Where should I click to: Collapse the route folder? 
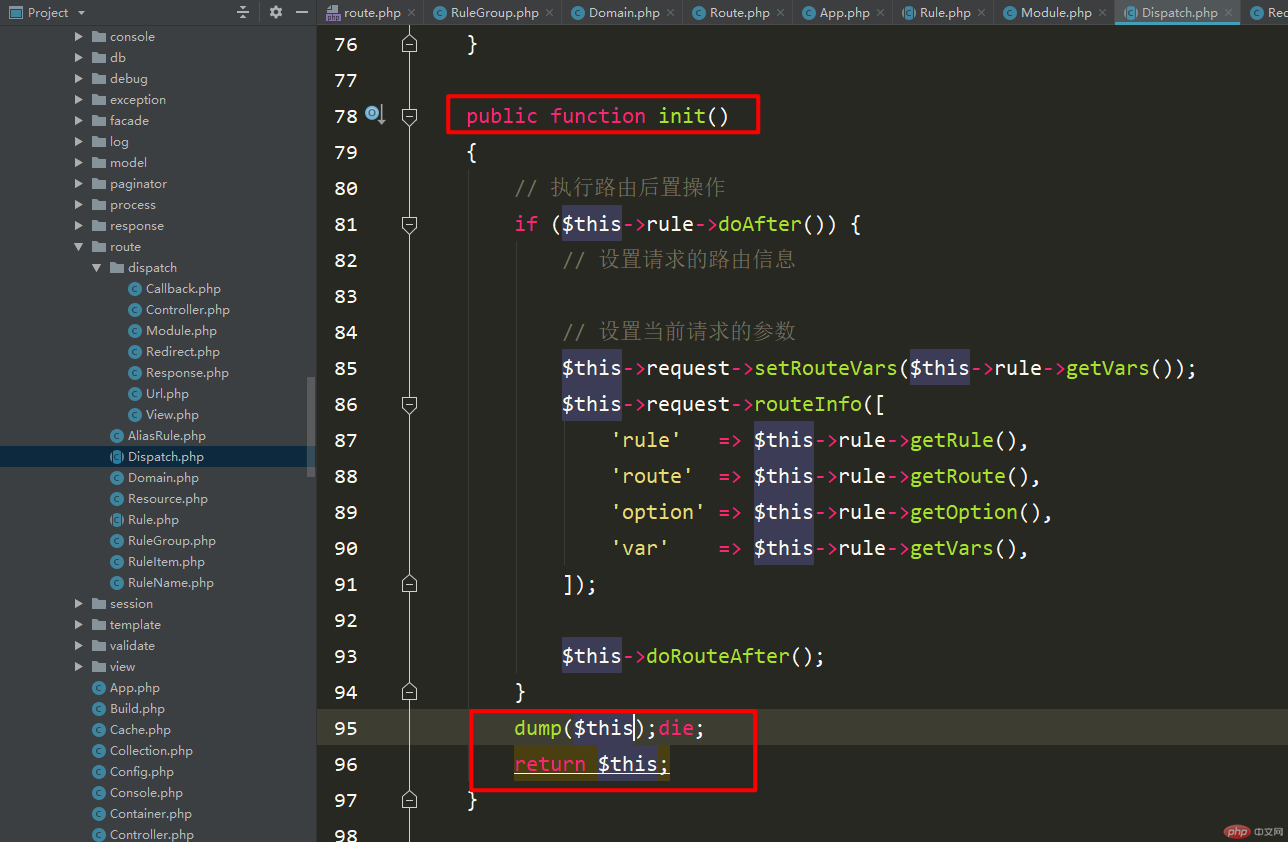(79, 246)
